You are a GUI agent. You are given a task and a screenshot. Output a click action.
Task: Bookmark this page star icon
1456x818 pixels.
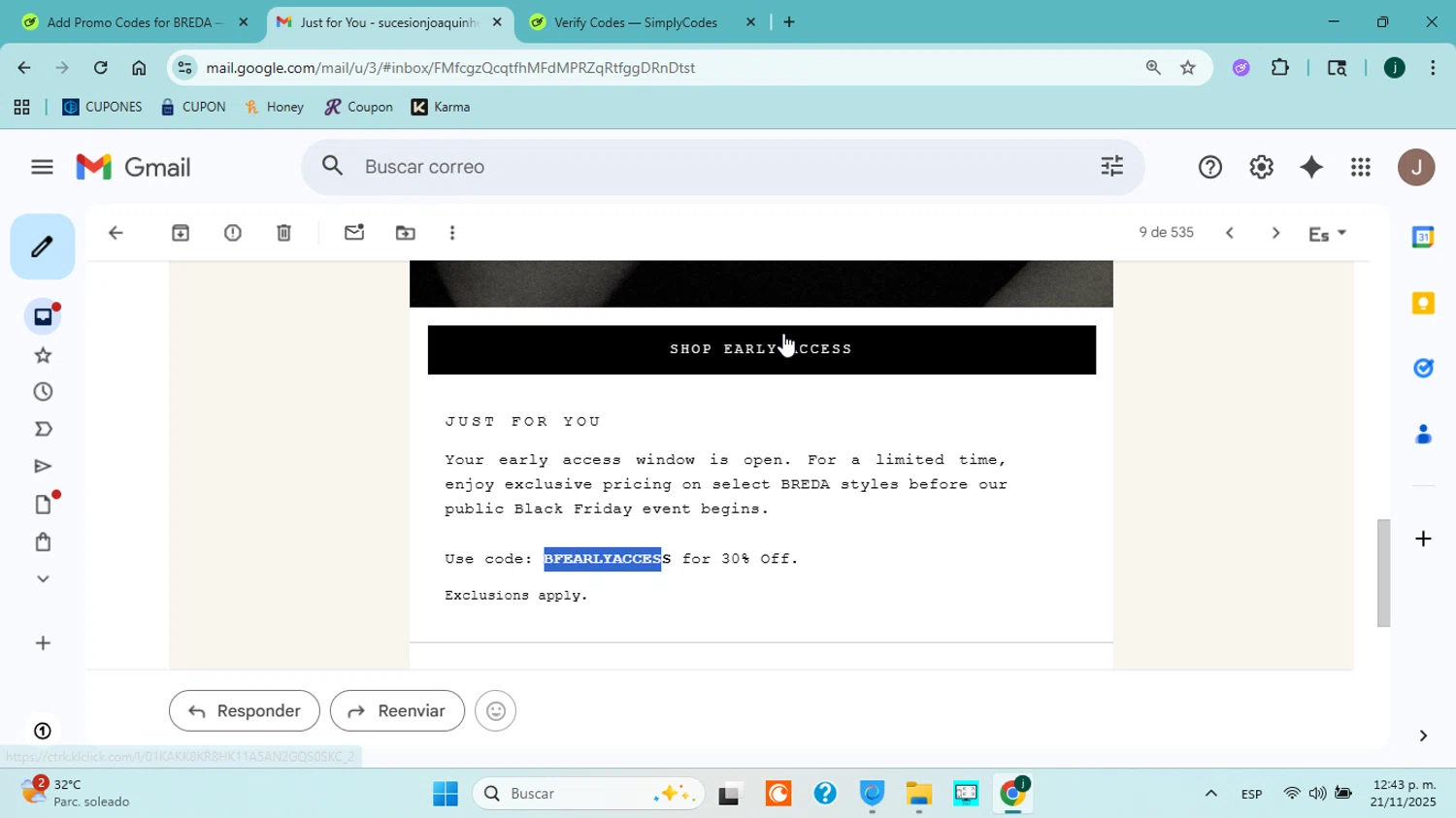point(1187,68)
